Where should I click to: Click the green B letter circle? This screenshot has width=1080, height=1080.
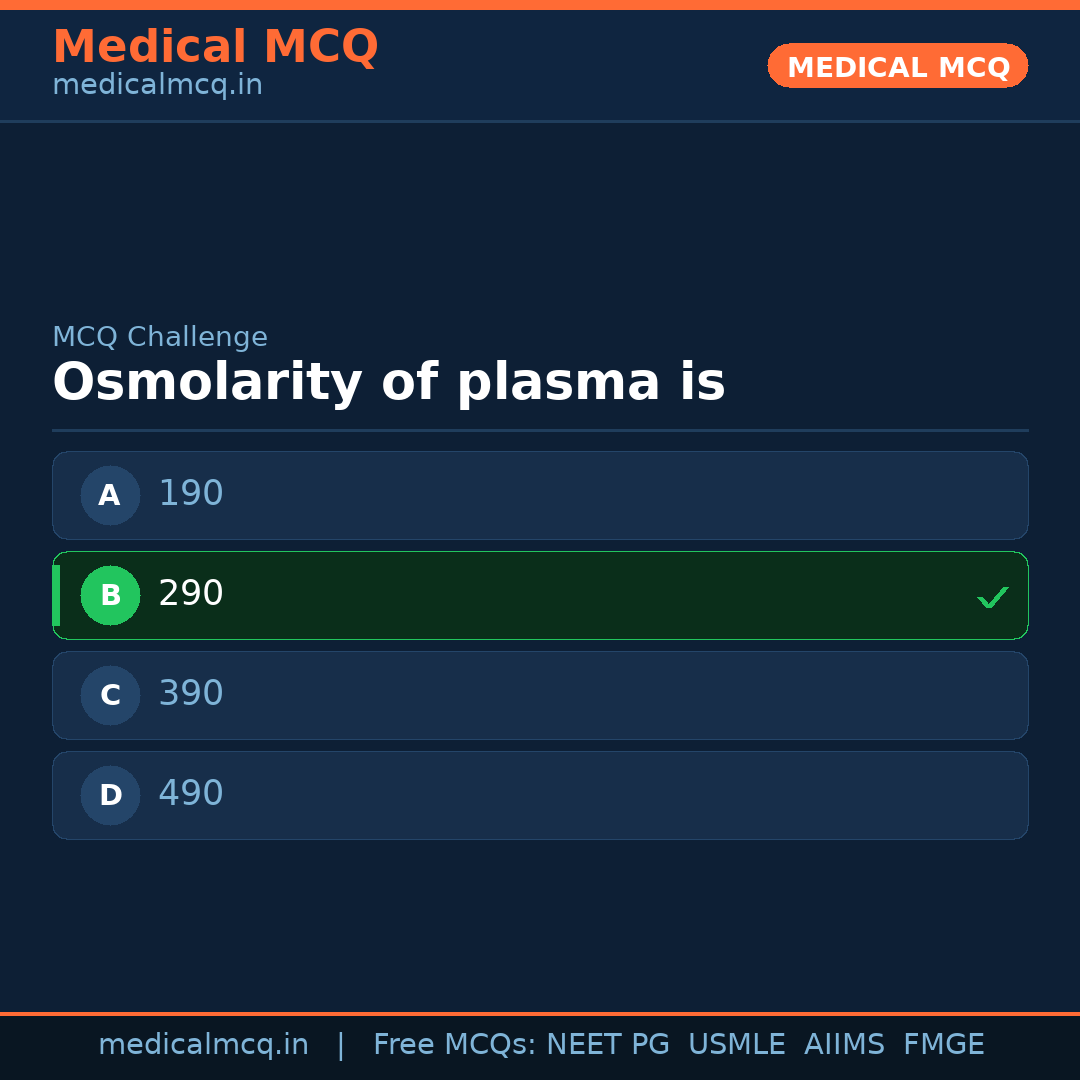[x=110, y=595]
